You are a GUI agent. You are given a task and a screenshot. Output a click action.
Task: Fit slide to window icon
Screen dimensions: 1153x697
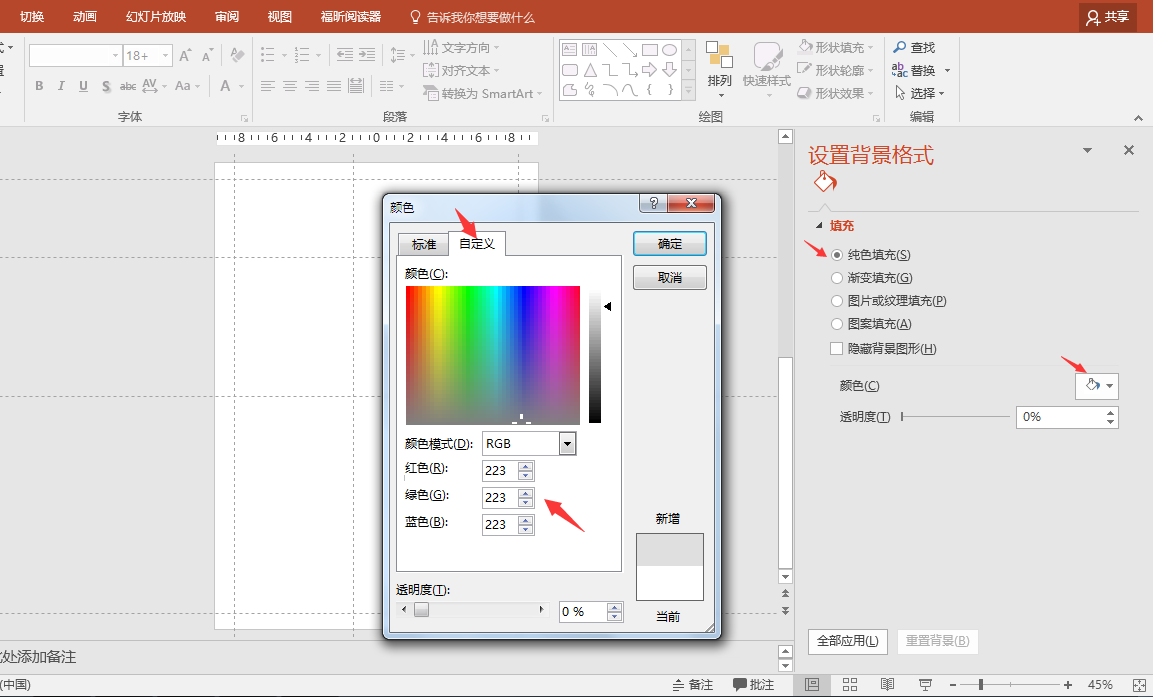(x=1137, y=685)
